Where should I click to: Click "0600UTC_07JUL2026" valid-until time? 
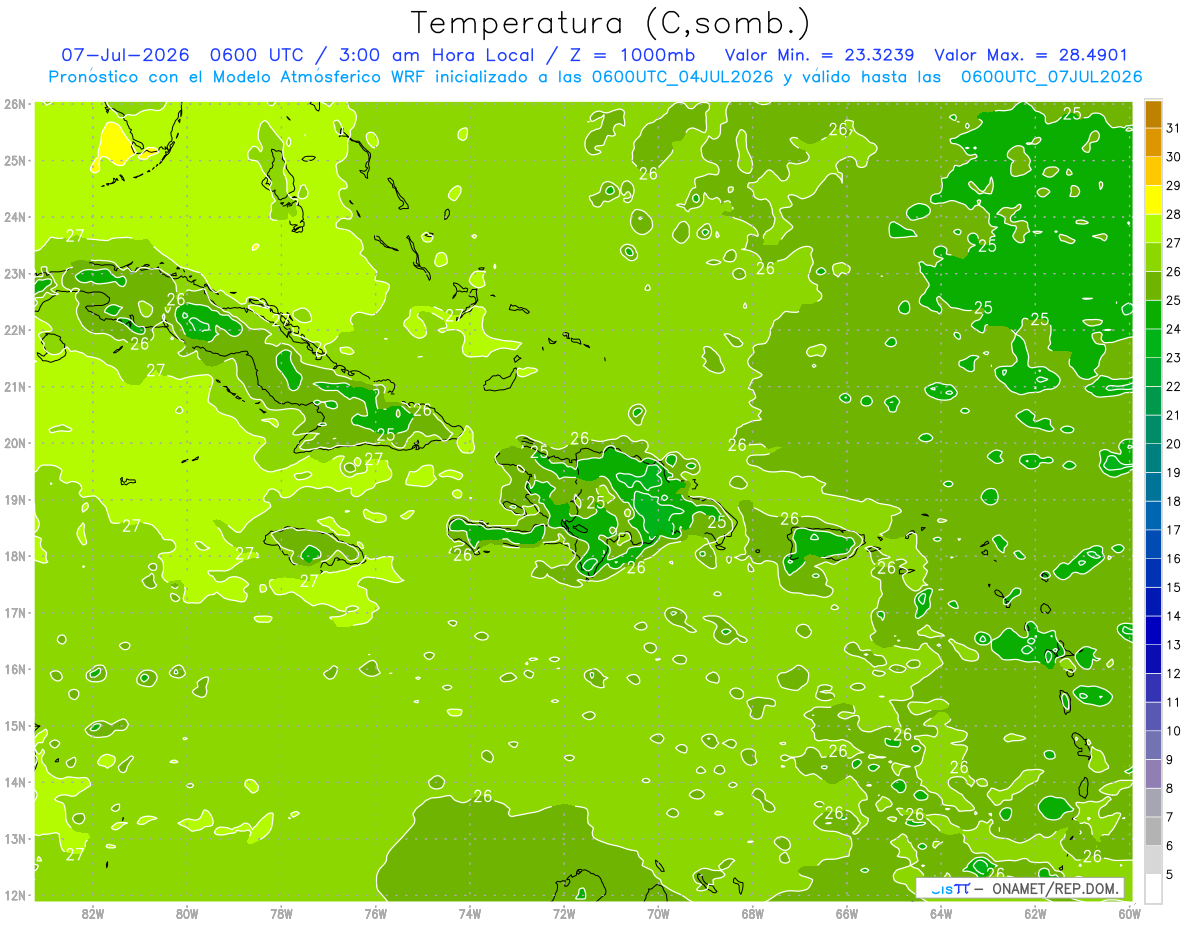pos(1051,76)
